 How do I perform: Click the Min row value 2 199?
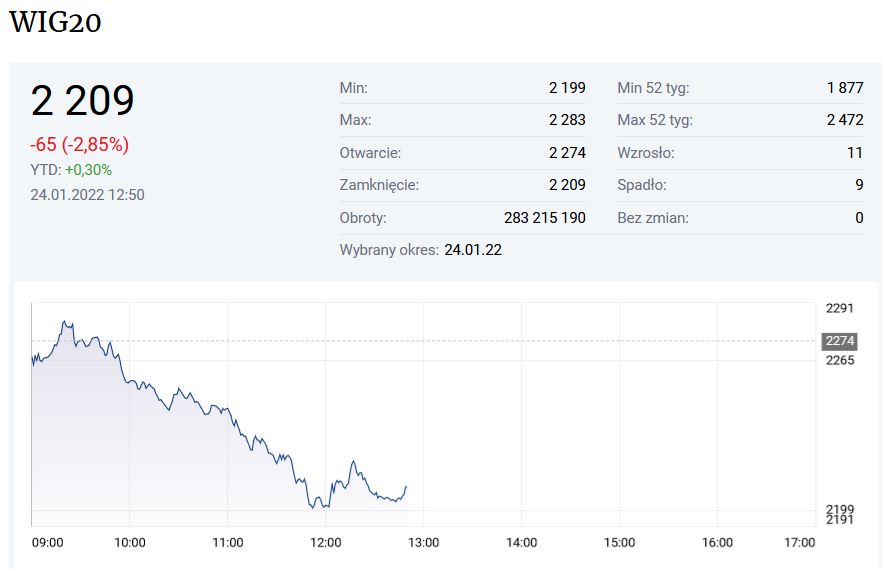[x=567, y=88]
